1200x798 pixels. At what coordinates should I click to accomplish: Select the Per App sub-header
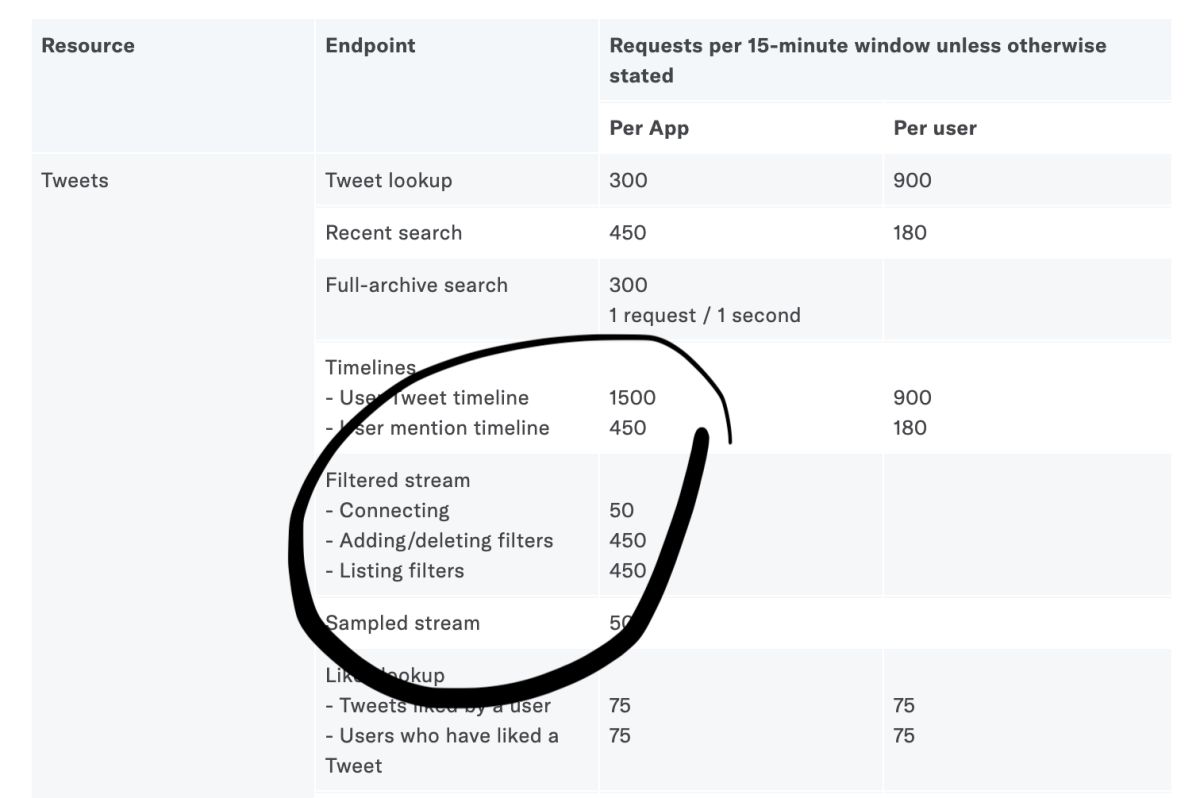coord(649,128)
